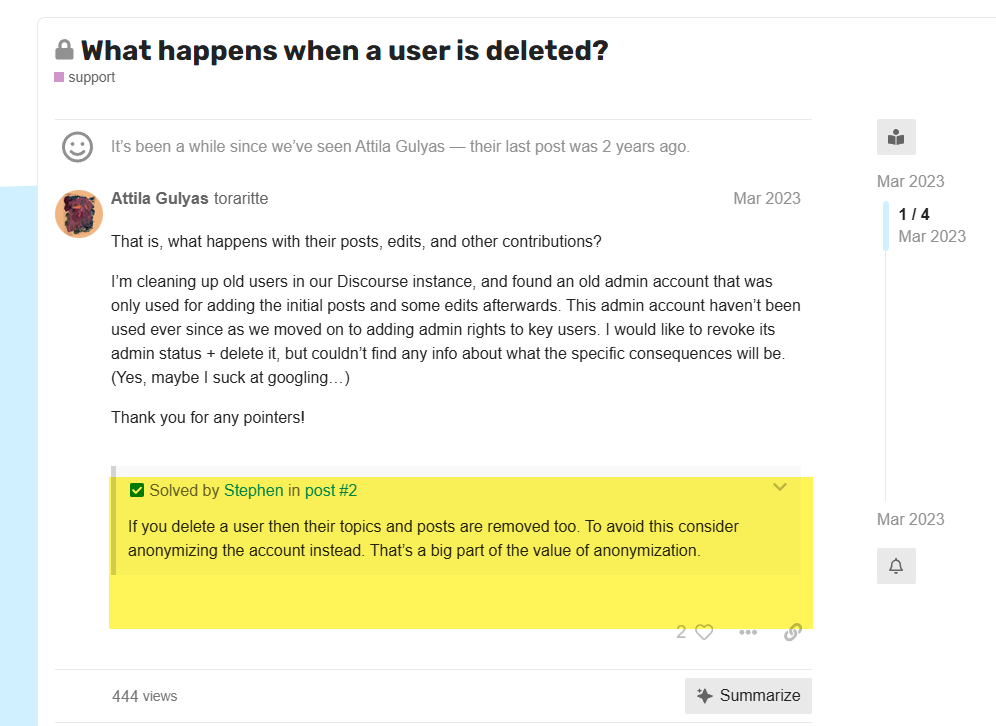Click the pink support category color square
Screen dimensions: 996x726
point(59,77)
